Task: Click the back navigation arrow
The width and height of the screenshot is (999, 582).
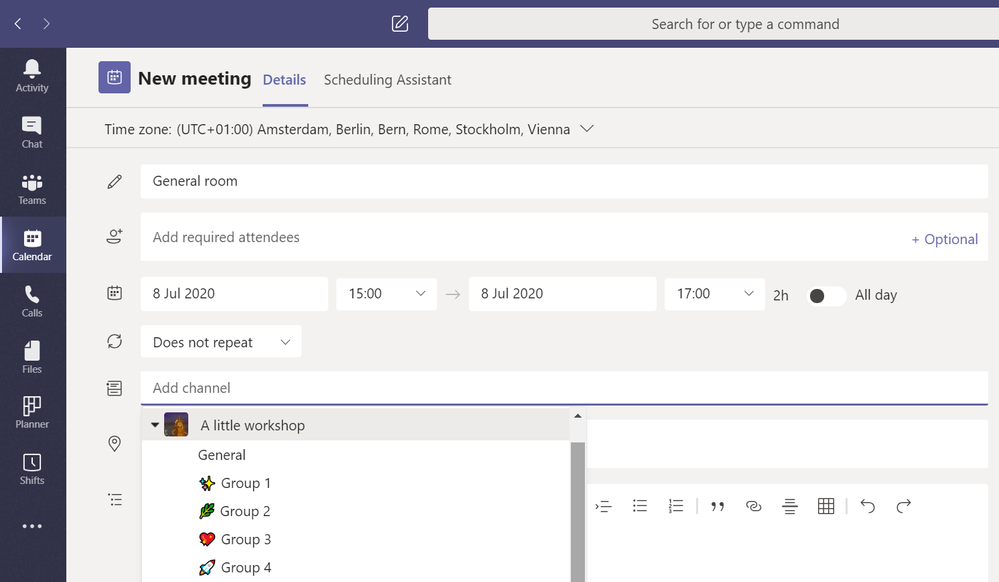Action: [18, 24]
